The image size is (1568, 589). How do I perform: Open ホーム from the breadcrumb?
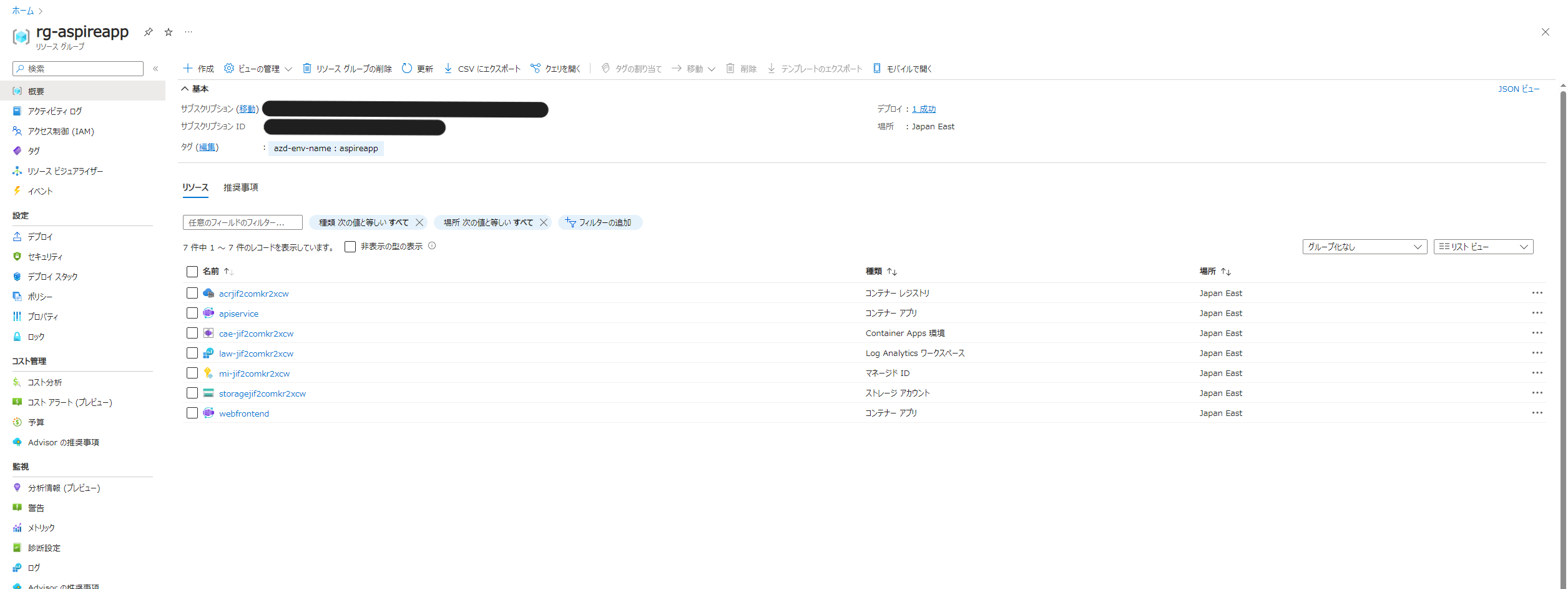click(x=22, y=11)
